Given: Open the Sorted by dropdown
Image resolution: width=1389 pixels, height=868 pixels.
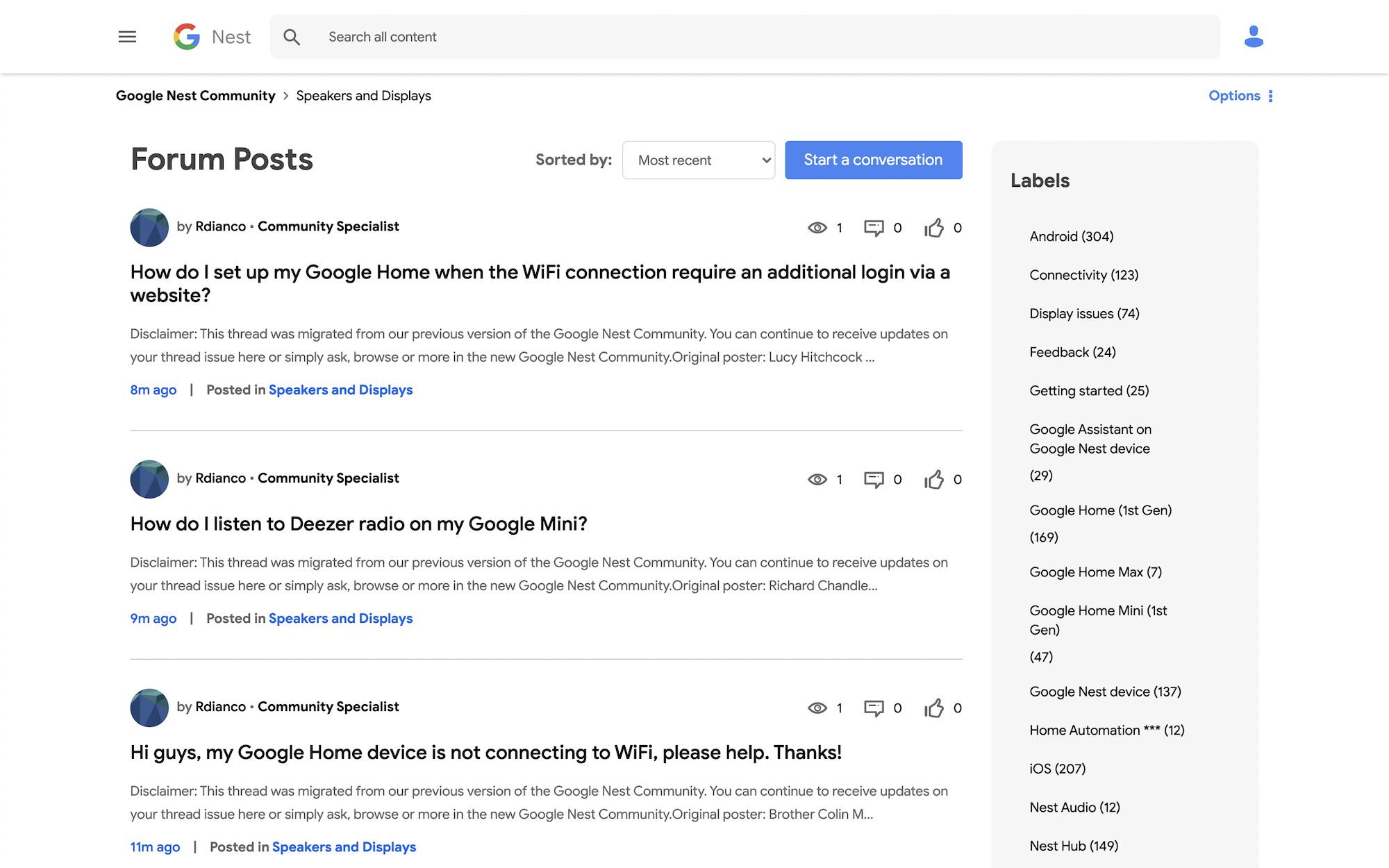Looking at the screenshot, I should click(x=698, y=160).
